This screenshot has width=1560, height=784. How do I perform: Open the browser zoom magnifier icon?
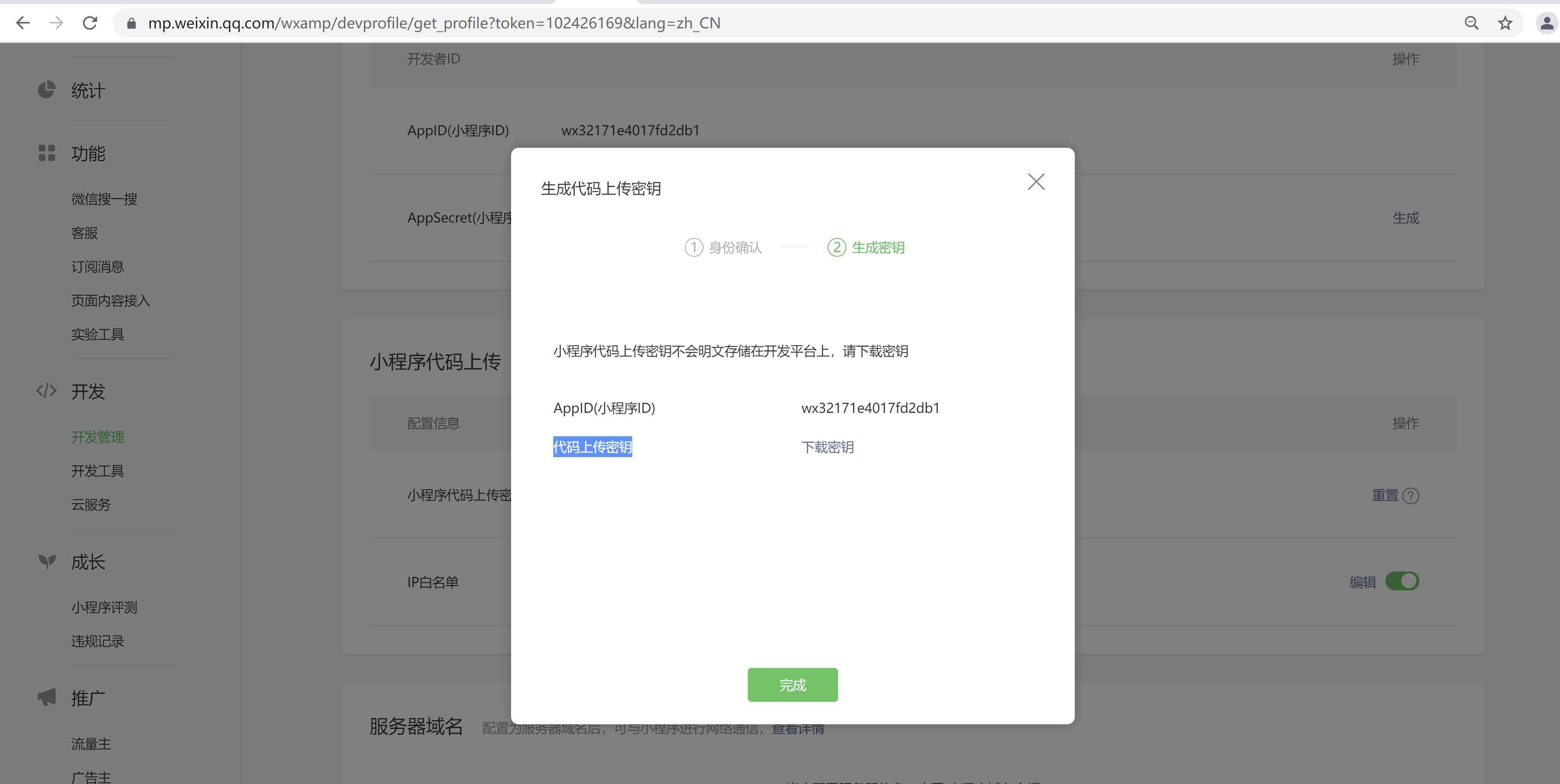[1471, 23]
